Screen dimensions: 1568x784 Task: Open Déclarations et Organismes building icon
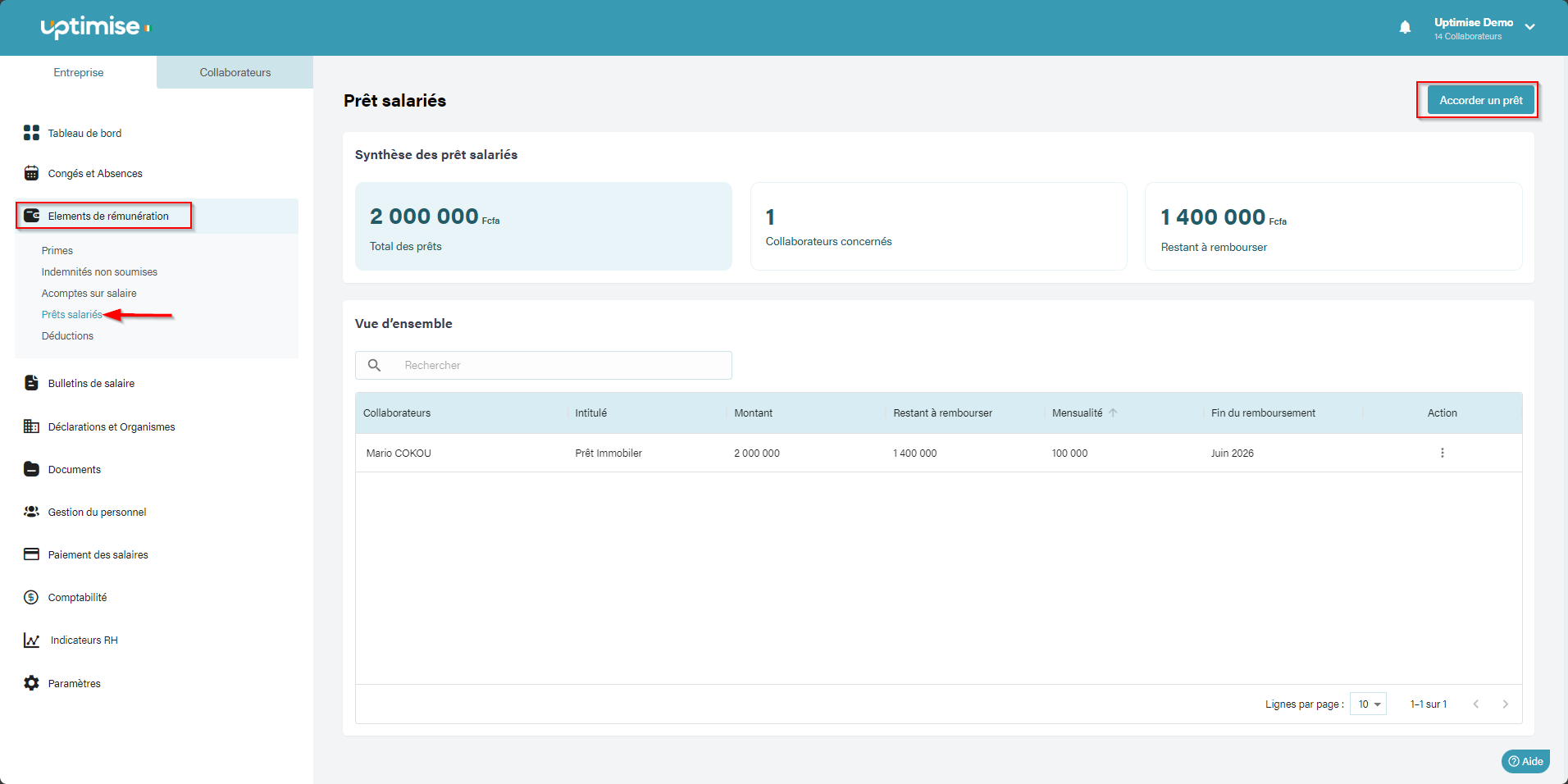coord(31,426)
